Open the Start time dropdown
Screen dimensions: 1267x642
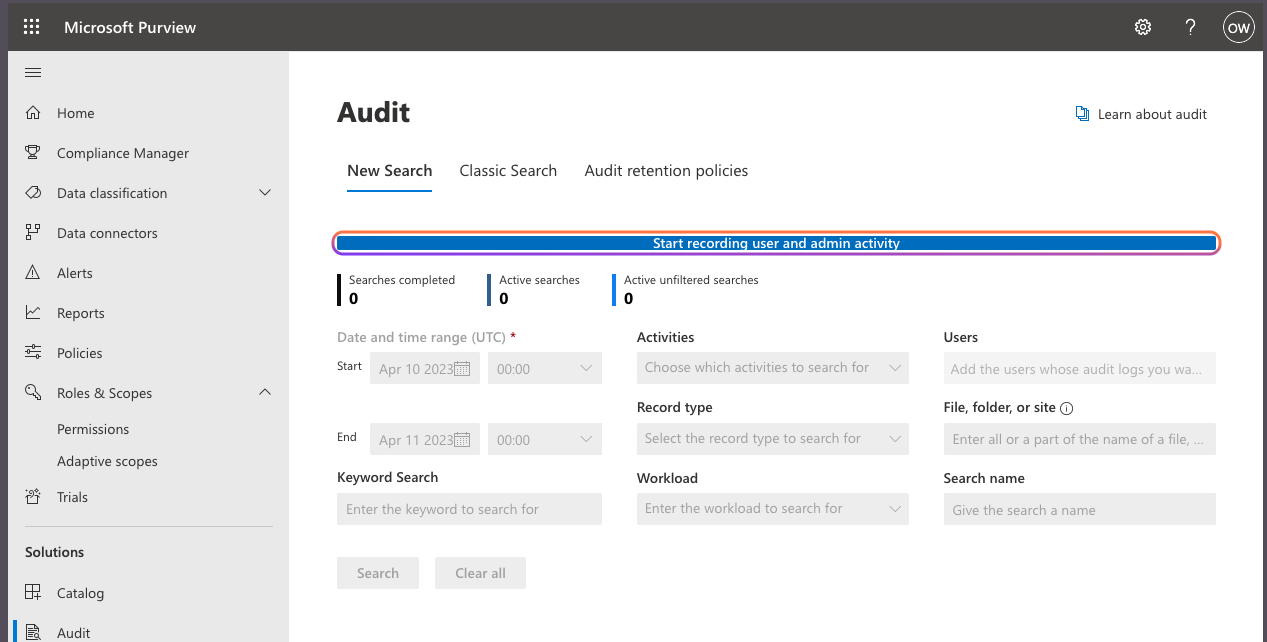[544, 369]
